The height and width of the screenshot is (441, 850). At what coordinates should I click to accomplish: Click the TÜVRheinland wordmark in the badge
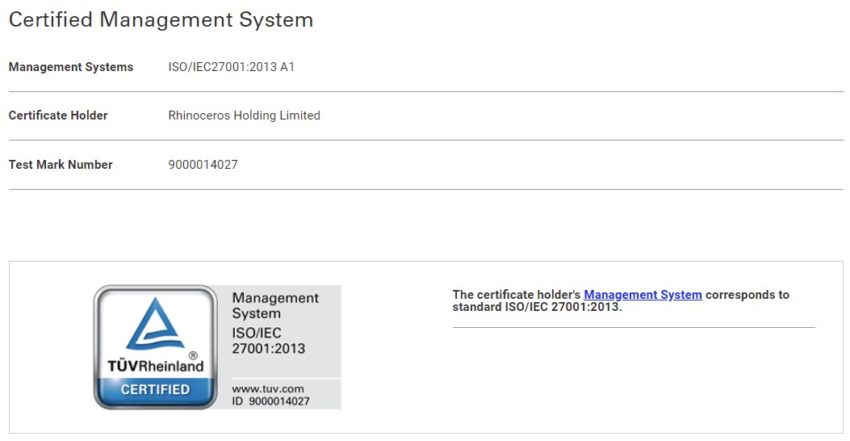point(155,366)
